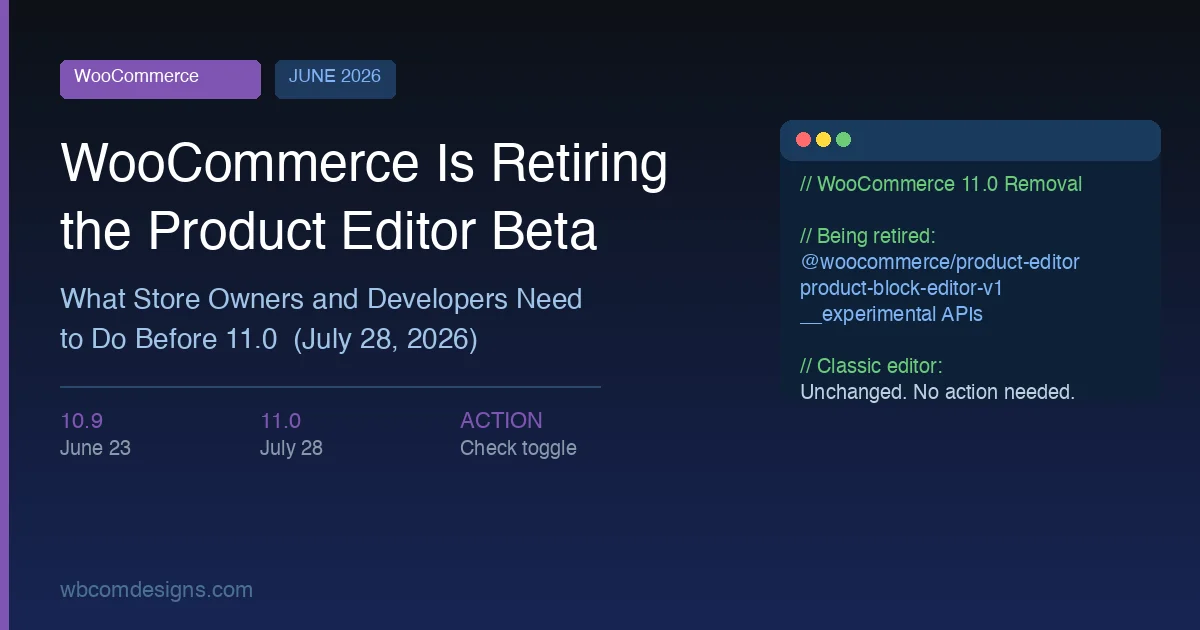Image resolution: width=1200 pixels, height=630 pixels.
Task: Click code line 'product-block-editor-v1'
Action: [901, 289]
